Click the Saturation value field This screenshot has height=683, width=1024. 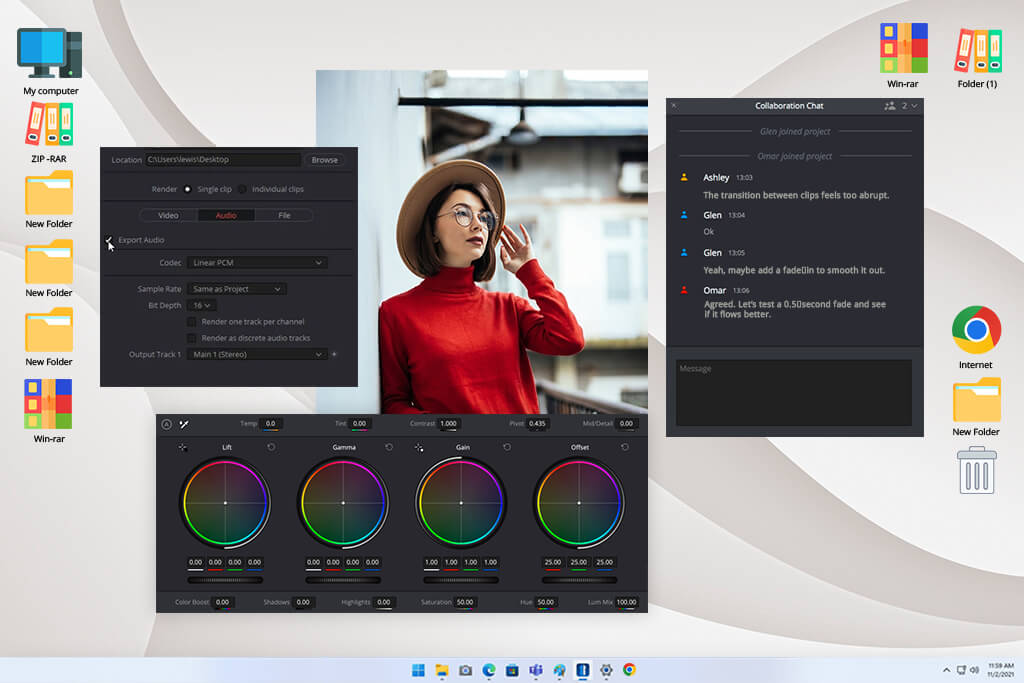pos(465,602)
